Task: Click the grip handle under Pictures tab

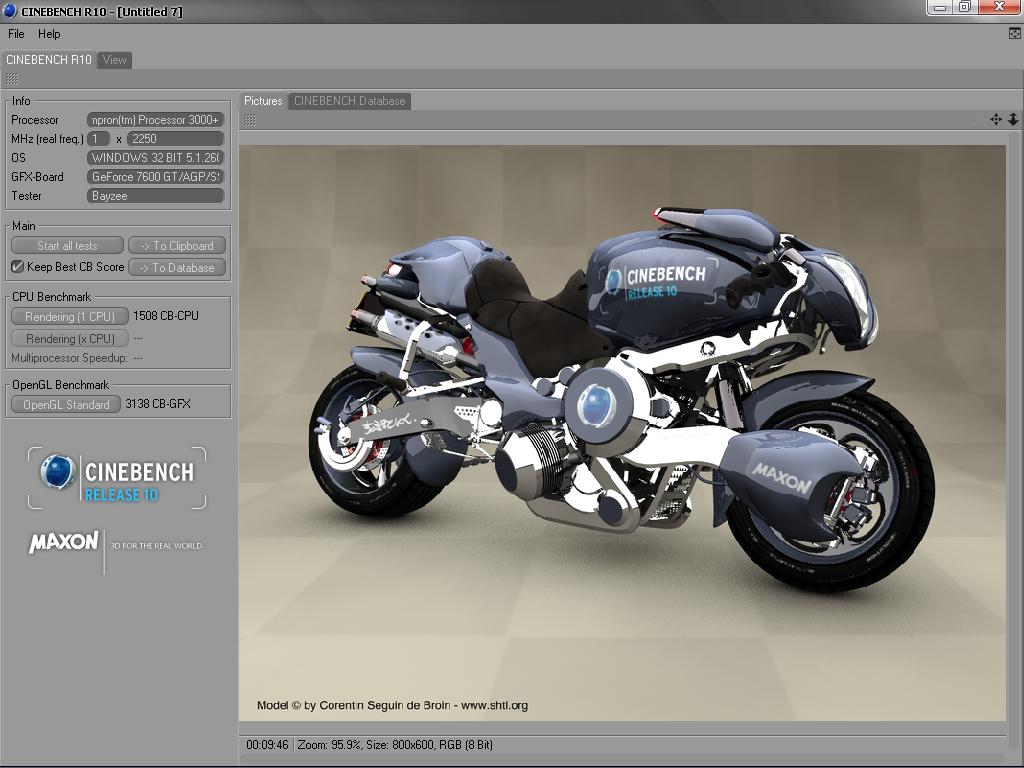Action: pos(249,120)
